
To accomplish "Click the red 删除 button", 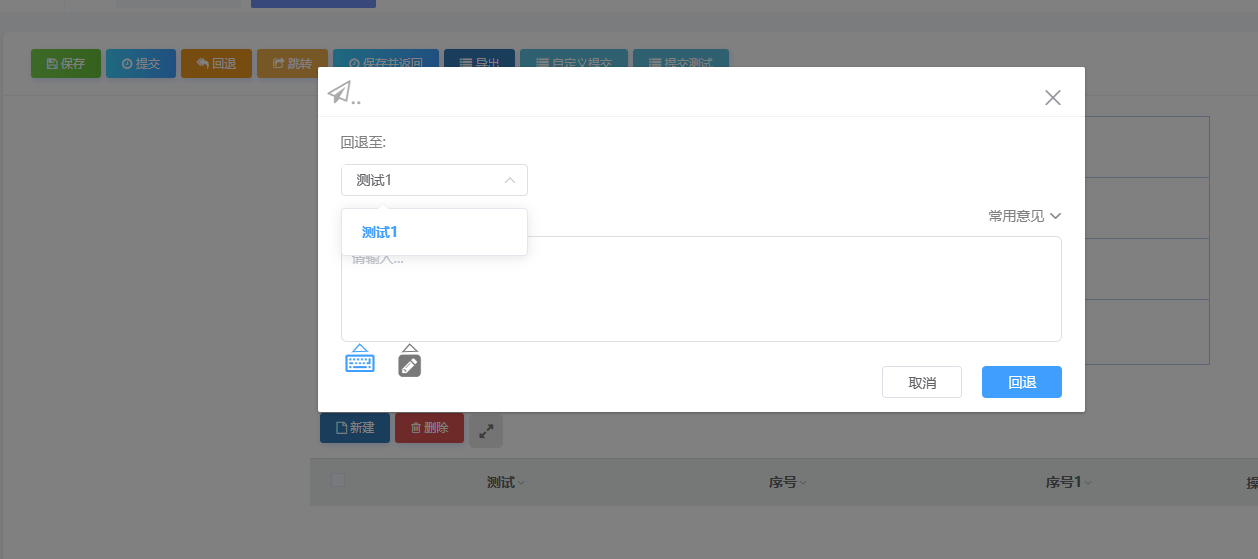I will [x=429, y=428].
